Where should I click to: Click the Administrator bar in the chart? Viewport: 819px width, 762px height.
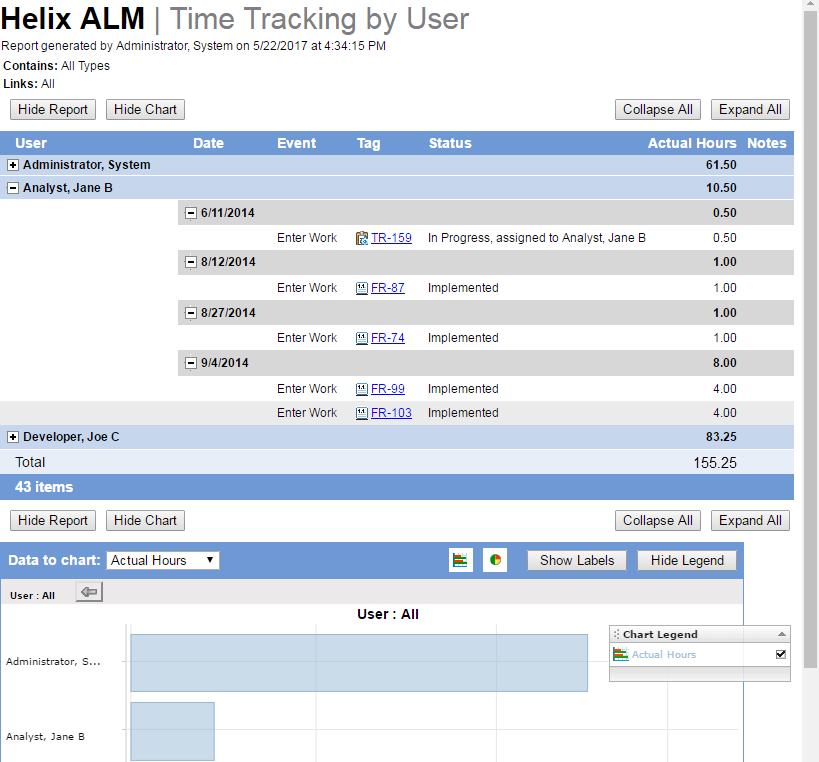(358, 662)
